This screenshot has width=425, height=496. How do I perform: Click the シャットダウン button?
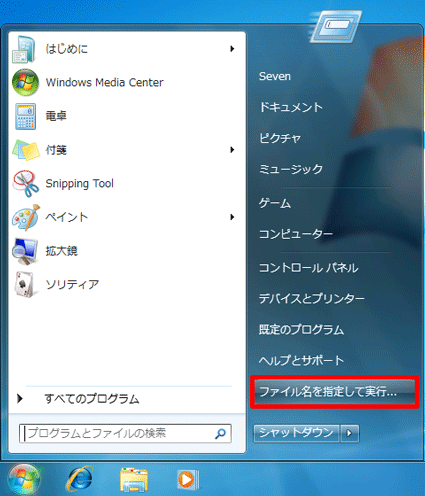pyautogui.click(x=296, y=433)
